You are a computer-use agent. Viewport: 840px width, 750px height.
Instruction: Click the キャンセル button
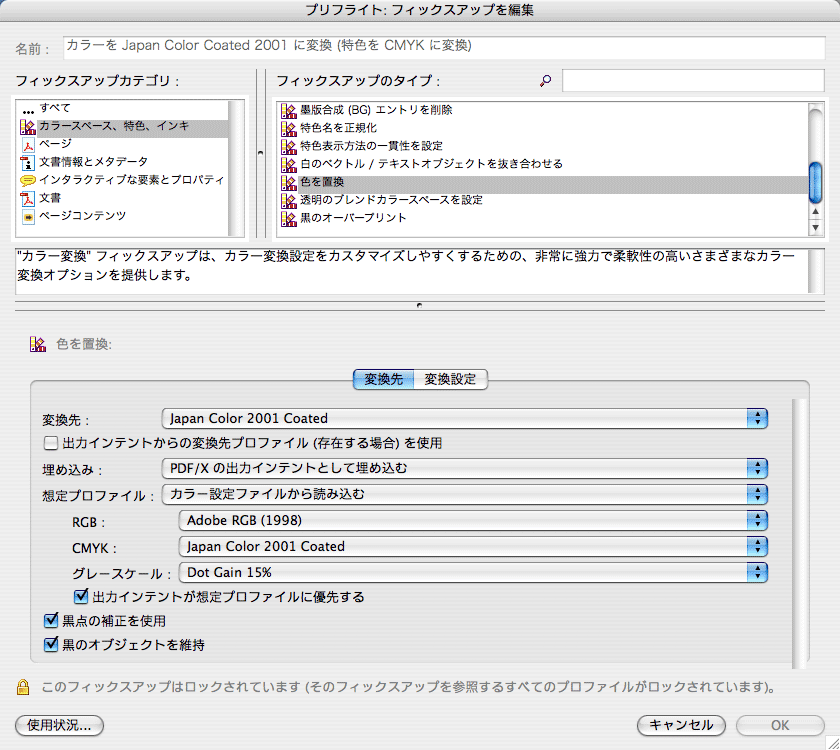pos(681,725)
